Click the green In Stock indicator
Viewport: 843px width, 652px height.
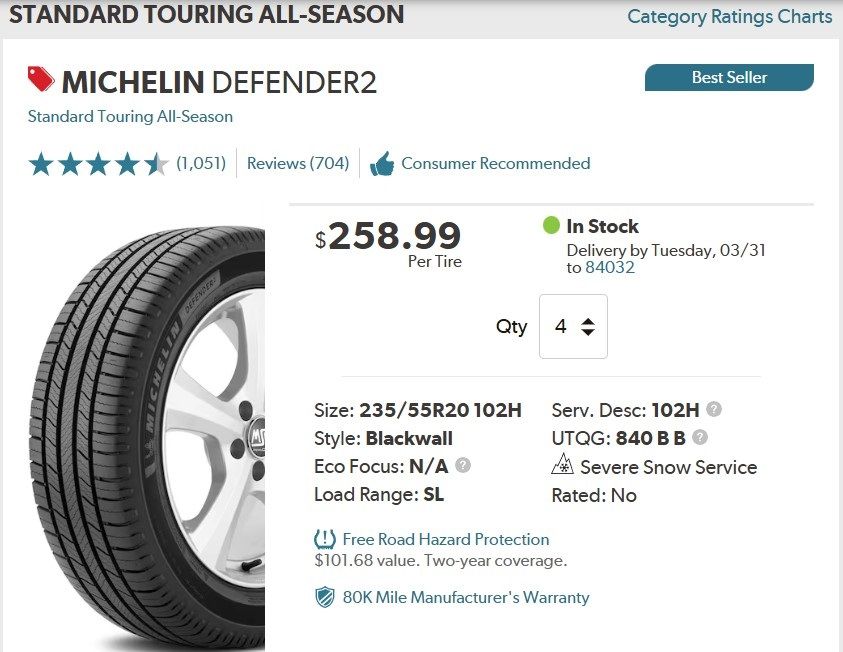pos(551,226)
